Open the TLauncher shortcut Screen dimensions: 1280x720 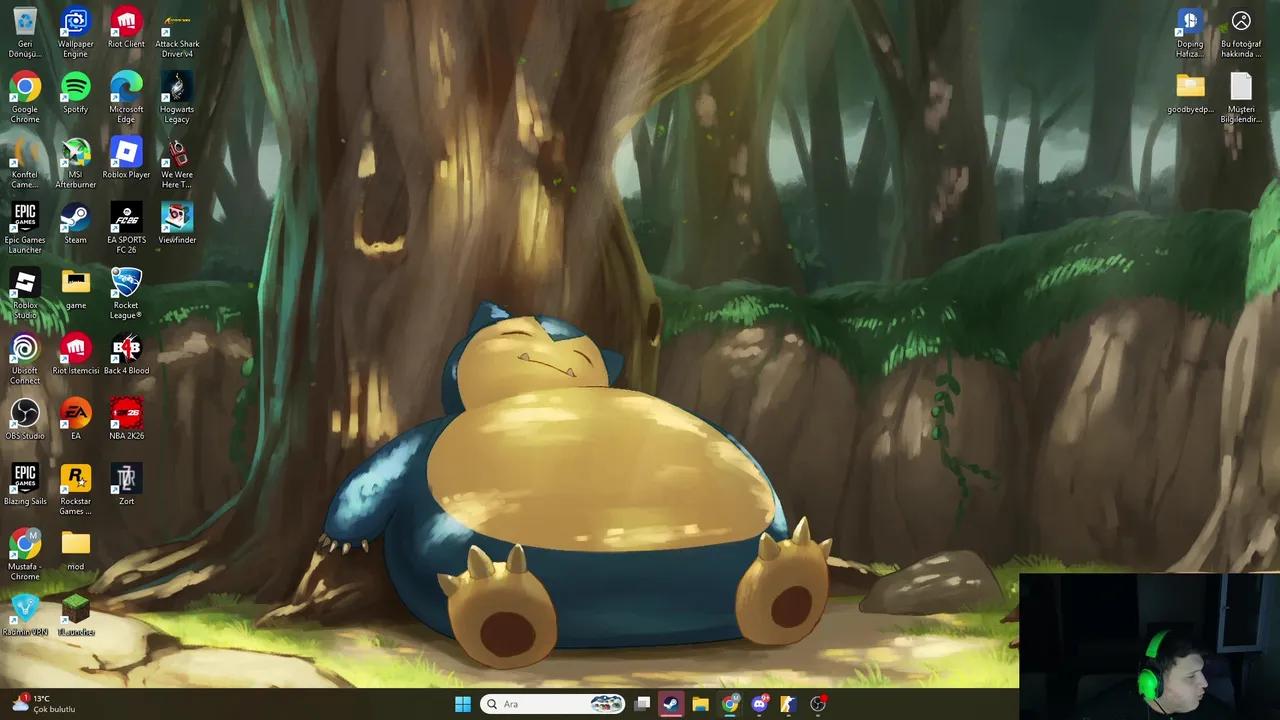coord(75,610)
